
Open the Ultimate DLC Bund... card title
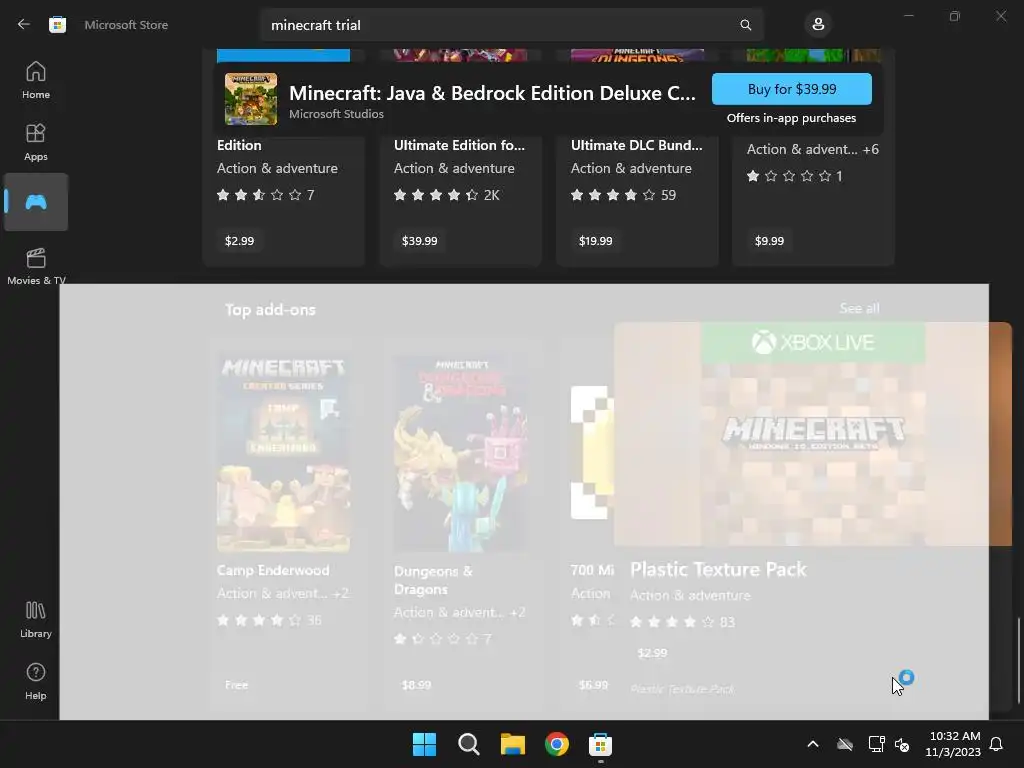pos(637,145)
